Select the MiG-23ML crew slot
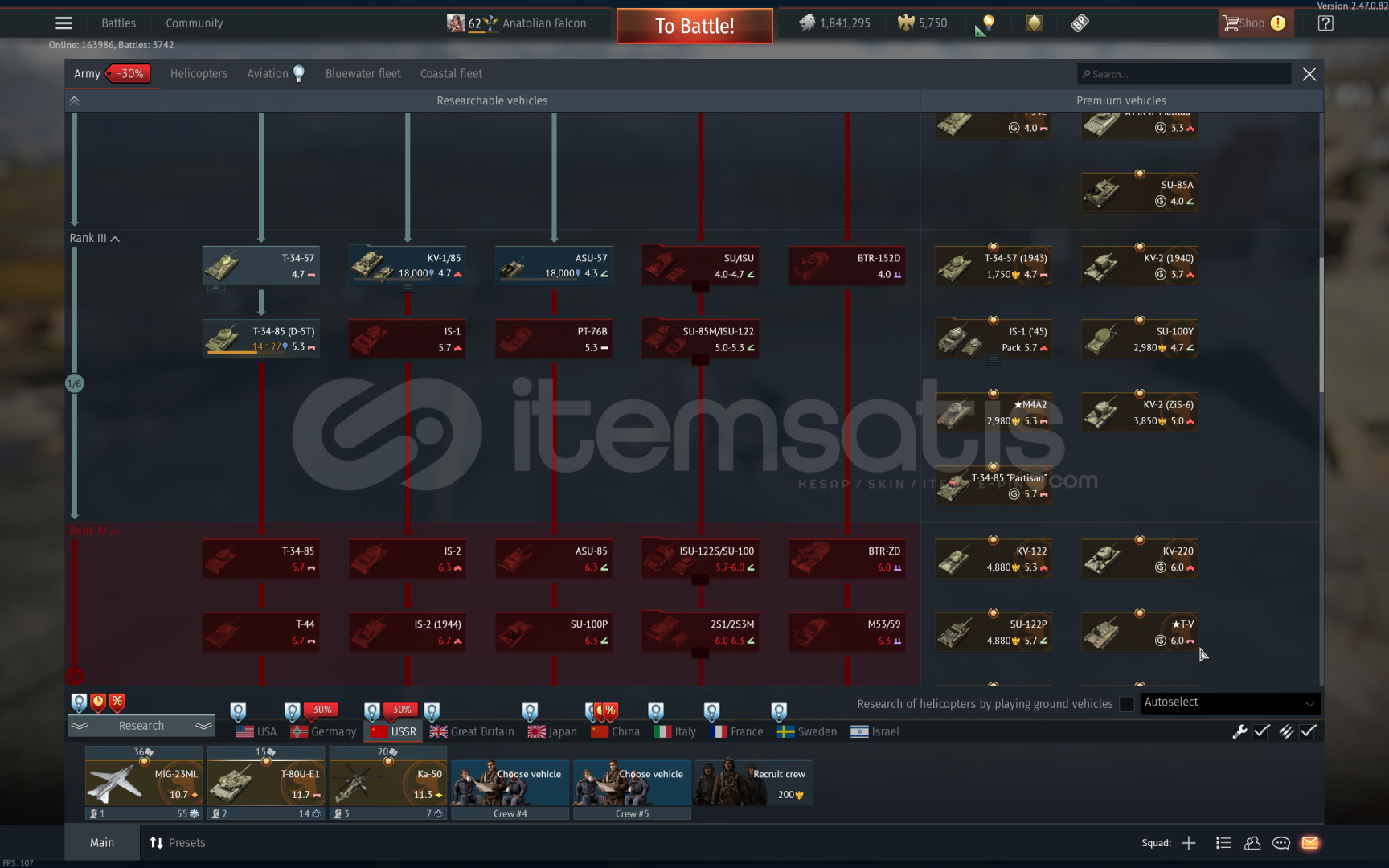This screenshot has height=868, width=1389. point(144,784)
